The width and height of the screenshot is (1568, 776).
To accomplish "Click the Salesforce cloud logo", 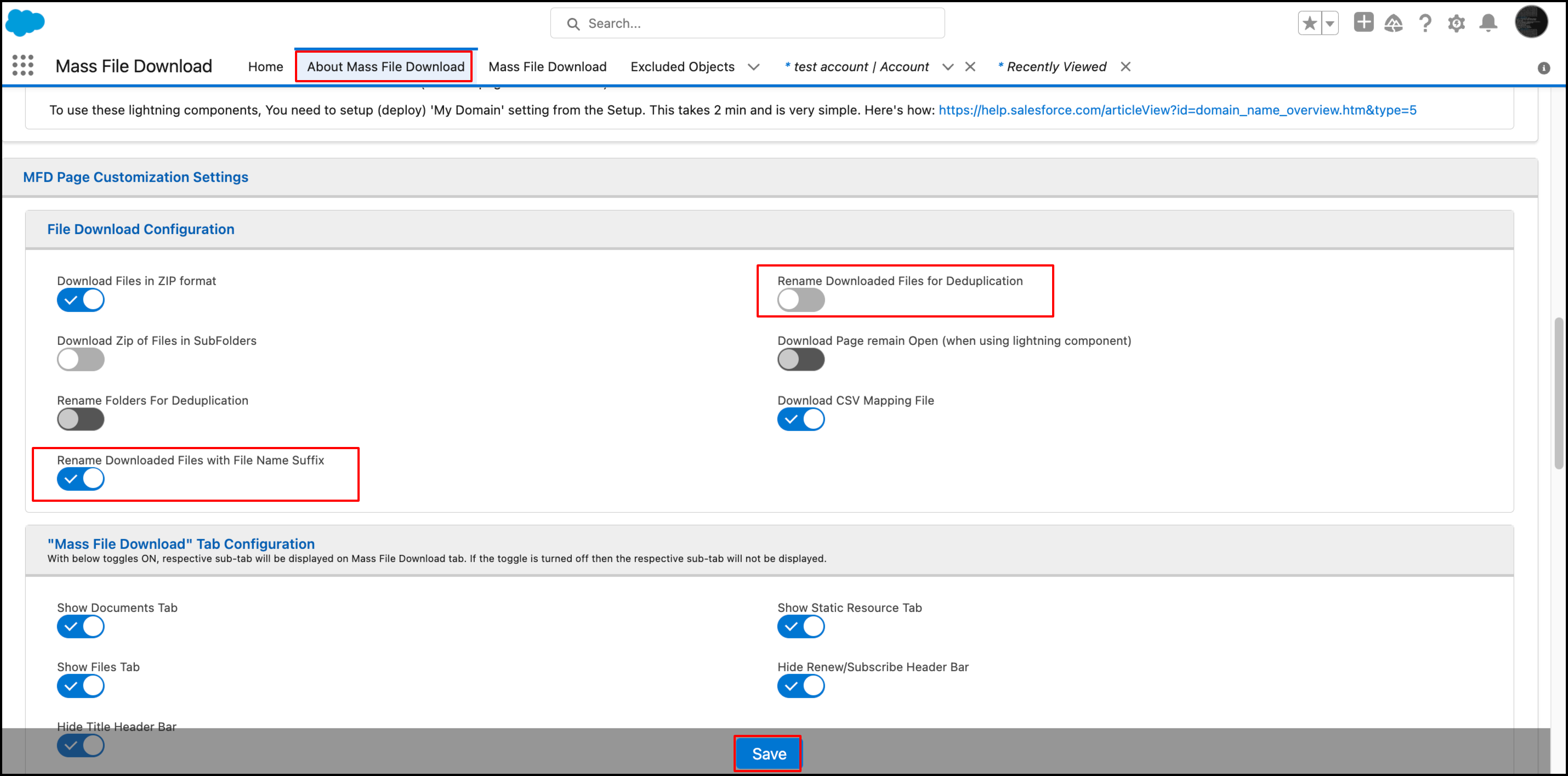I will 24,23.
